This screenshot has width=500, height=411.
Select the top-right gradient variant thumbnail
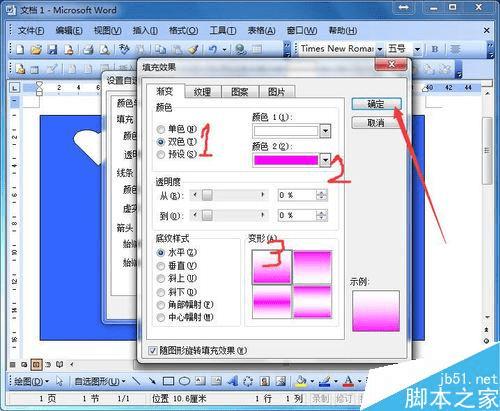(312, 267)
